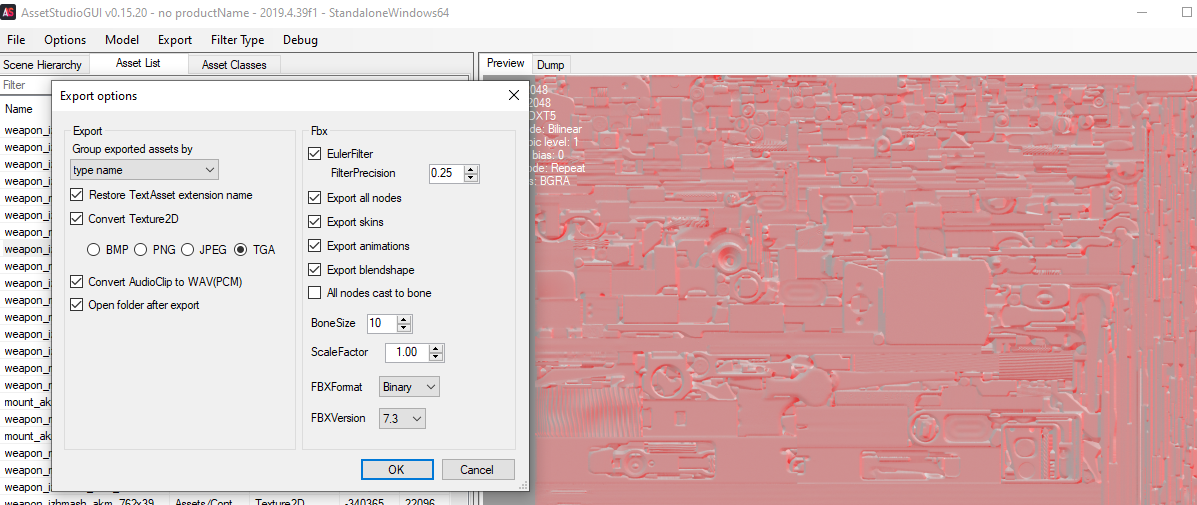
Task: Open the Model menu
Action: click(x=122, y=40)
